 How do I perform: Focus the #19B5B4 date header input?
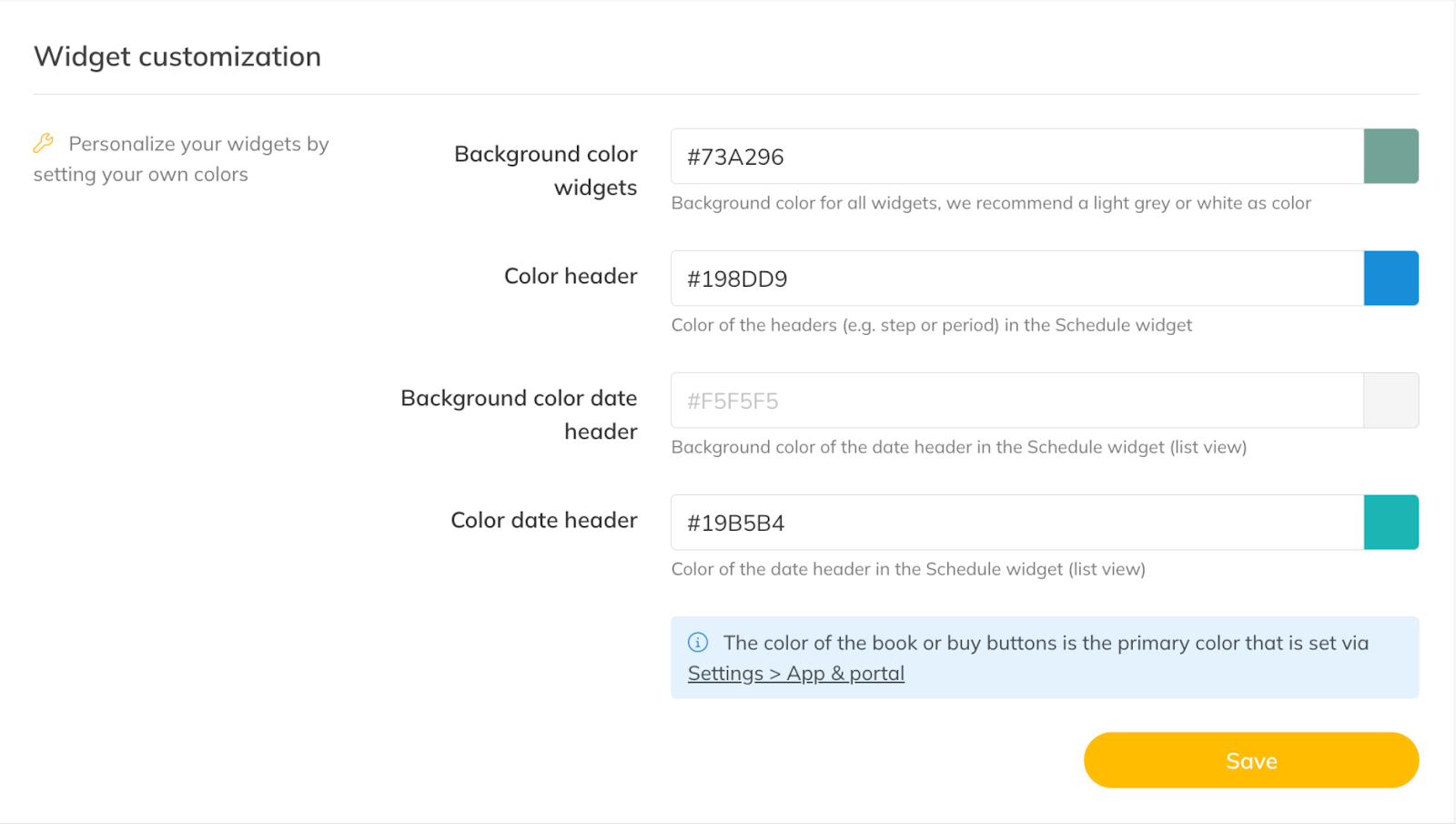tap(1016, 523)
